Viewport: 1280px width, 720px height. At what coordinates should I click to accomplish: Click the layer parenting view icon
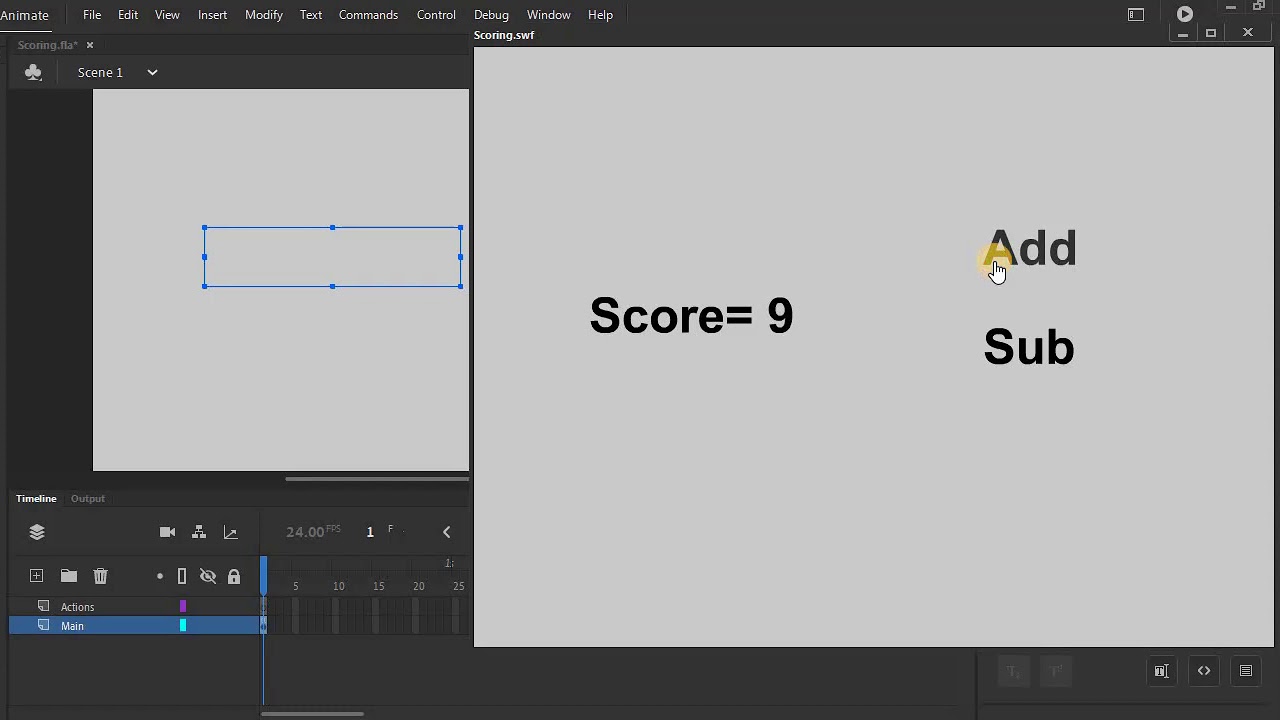(x=199, y=532)
